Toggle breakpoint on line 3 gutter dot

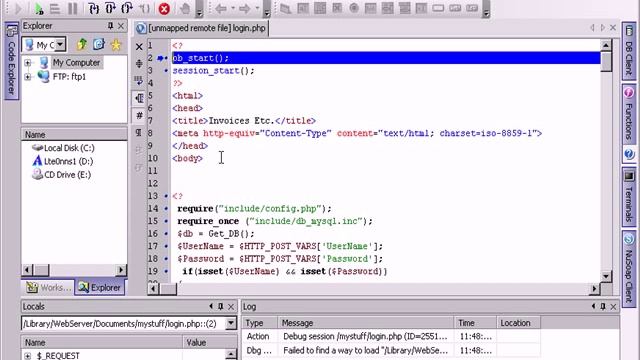pos(166,71)
